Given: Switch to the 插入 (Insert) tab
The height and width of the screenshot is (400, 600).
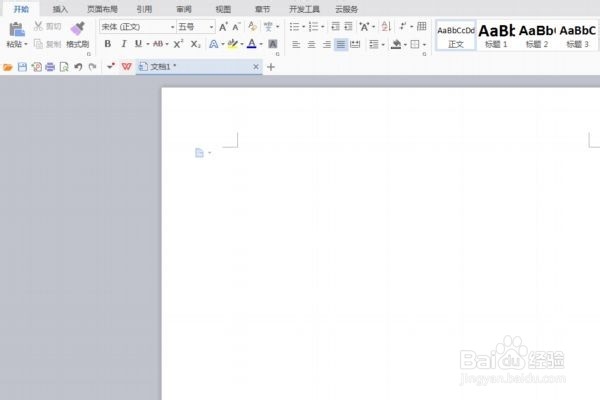Looking at the screenshot, I should click(60, 9).
